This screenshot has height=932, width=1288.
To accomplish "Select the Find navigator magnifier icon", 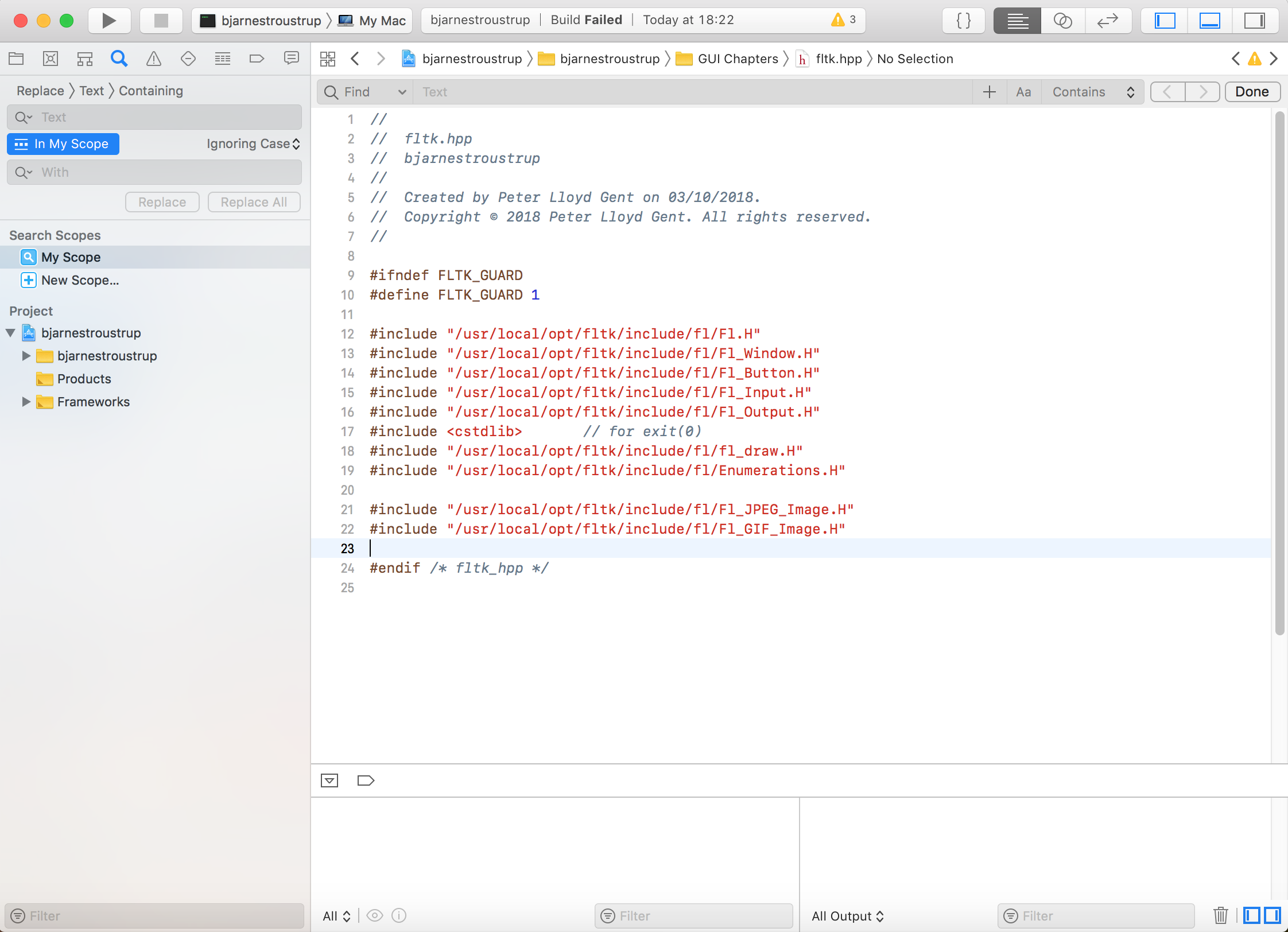I will point(119,59).
